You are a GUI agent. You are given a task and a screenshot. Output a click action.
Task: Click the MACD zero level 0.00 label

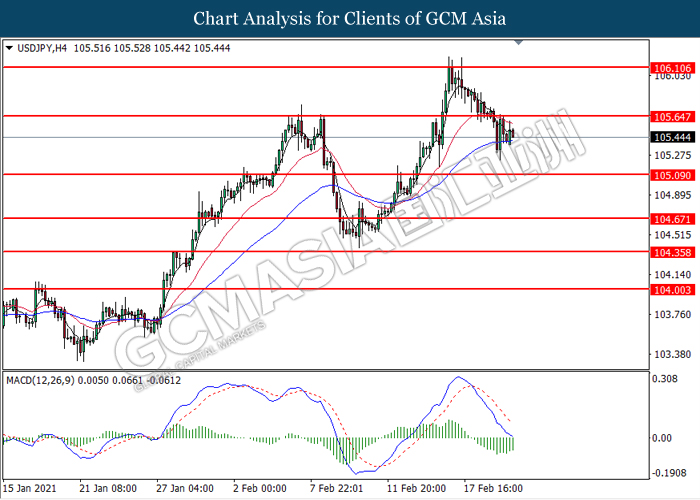click(x=662, y=438)
